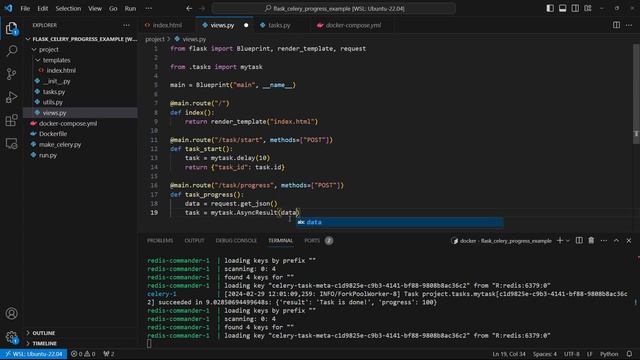Close the terminal panel
The height and width of the screenshot is (360, 640).
click(x=629, y=240)
